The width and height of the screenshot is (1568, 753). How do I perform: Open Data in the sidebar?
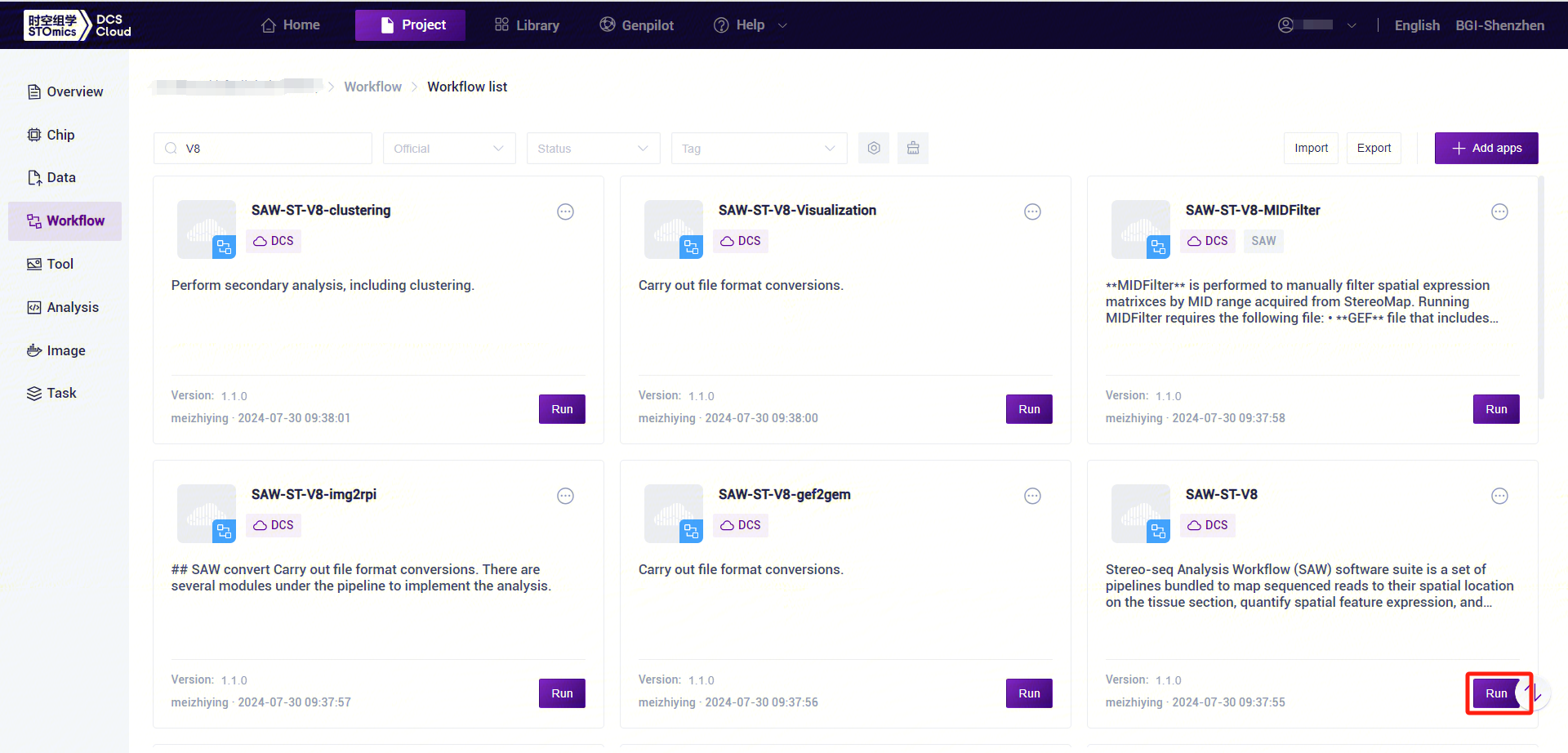tap(65, 177)
